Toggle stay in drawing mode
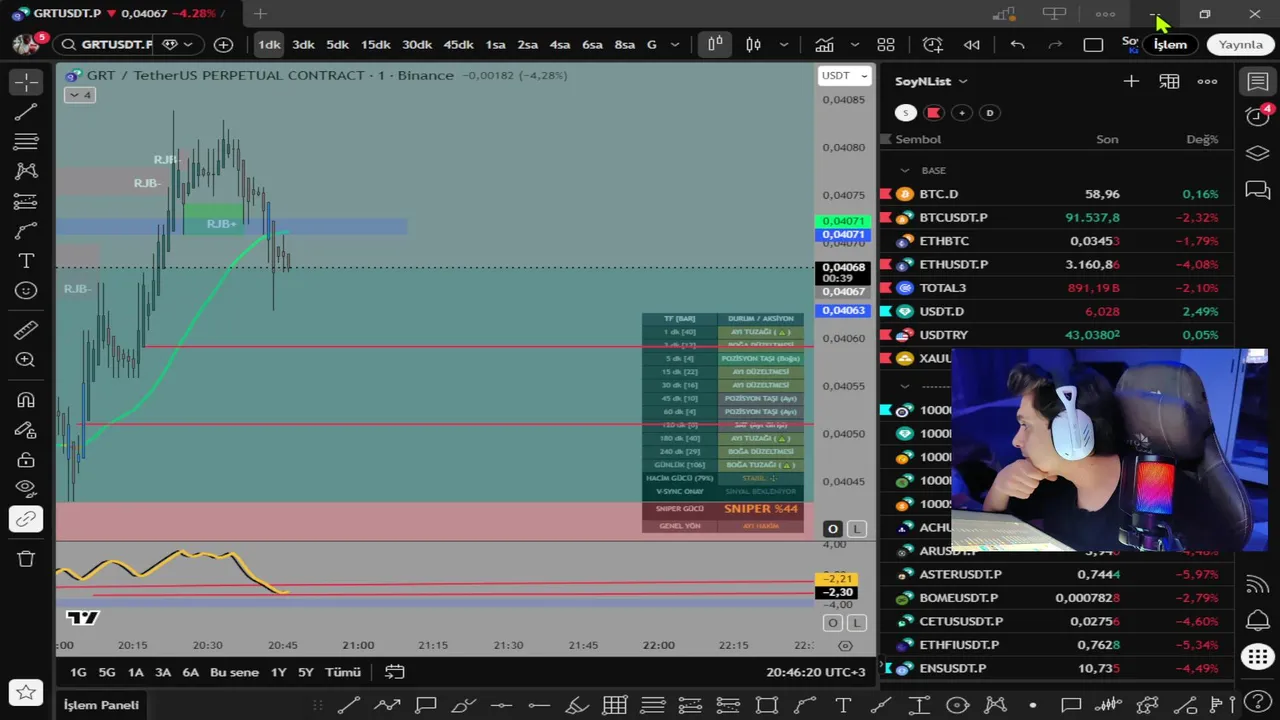 click(26, 430)
